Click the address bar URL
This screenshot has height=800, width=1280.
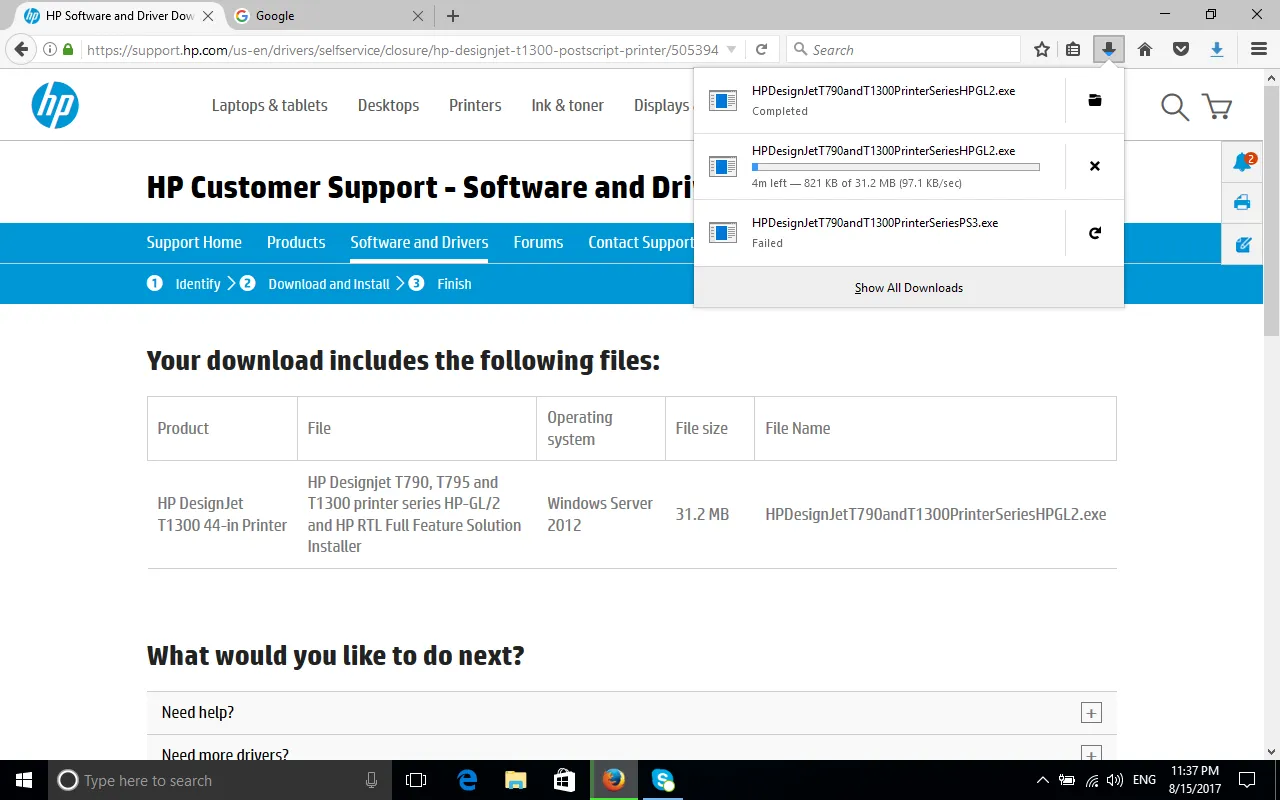pos(402,49)
